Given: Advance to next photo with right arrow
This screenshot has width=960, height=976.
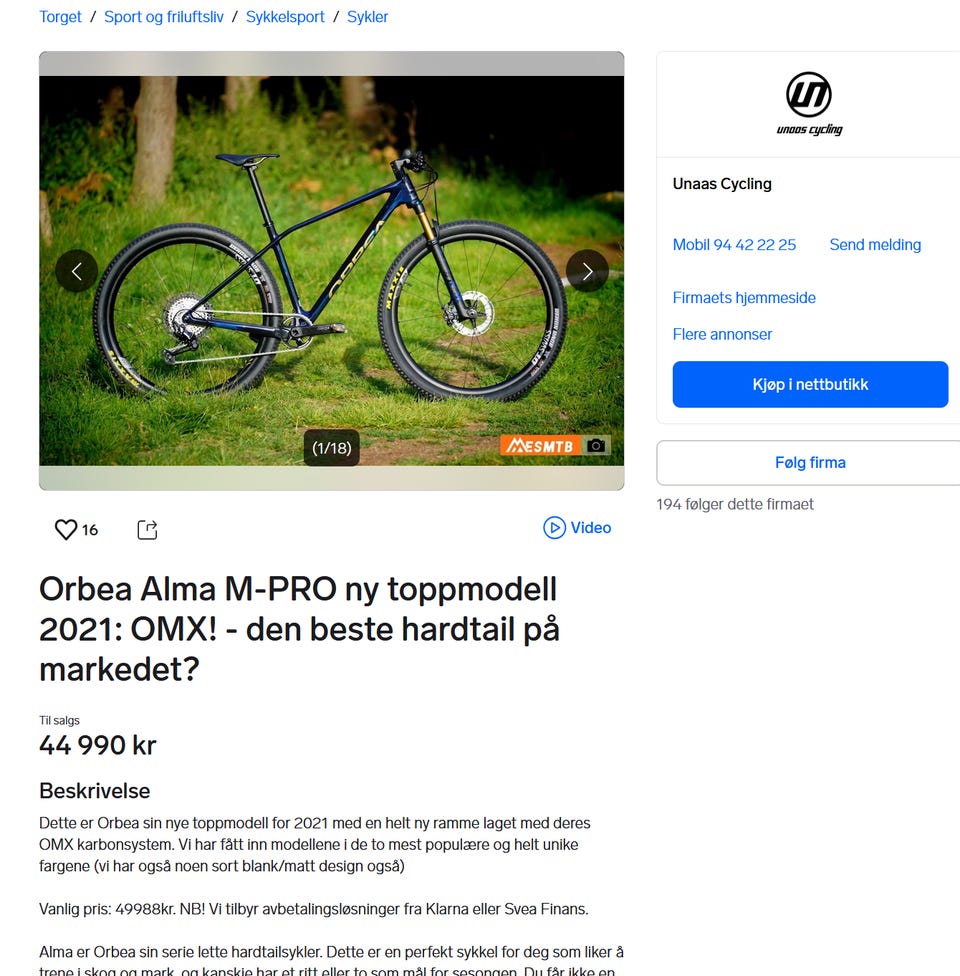Looking at the screenshot, I should (587, 271).
